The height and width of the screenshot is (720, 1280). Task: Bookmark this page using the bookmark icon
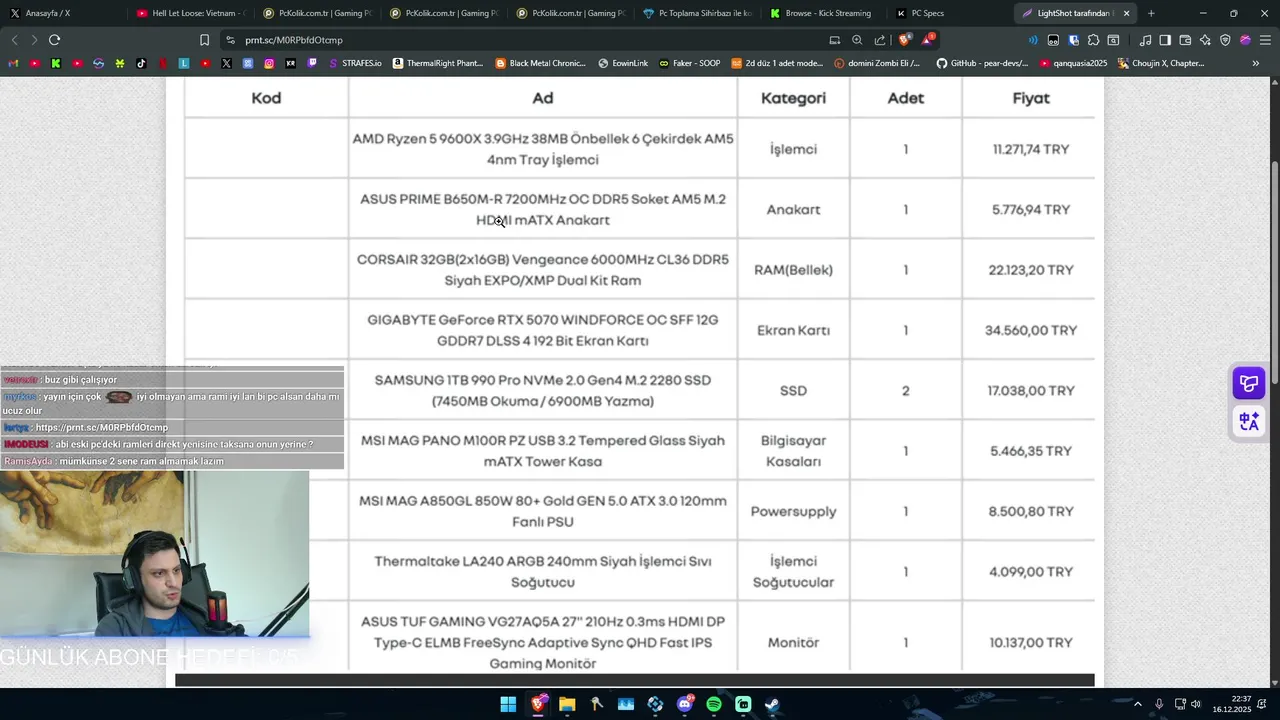[204, 40]
